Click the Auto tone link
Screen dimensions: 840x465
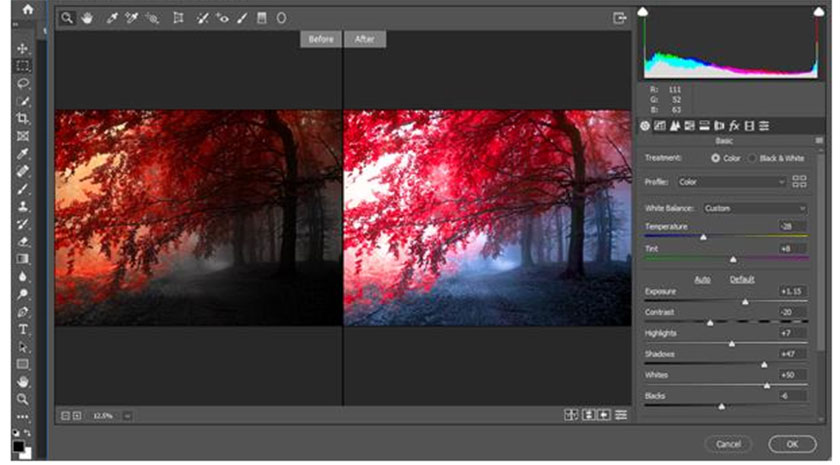pyautogui.click(x=702, y=280)
